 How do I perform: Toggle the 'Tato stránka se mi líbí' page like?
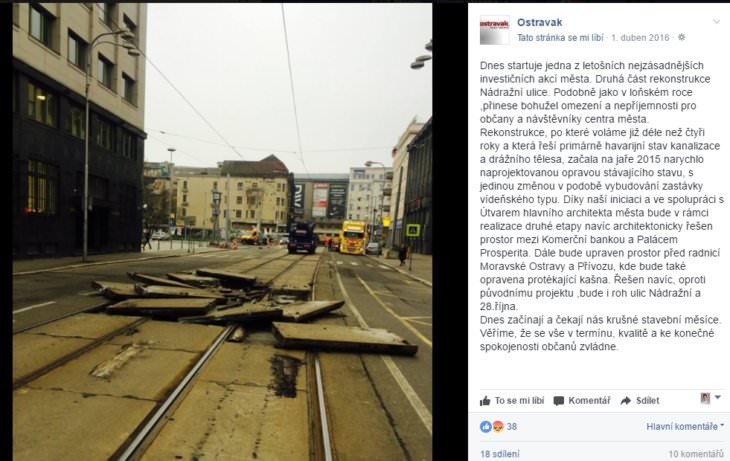(x=560, y=38)
